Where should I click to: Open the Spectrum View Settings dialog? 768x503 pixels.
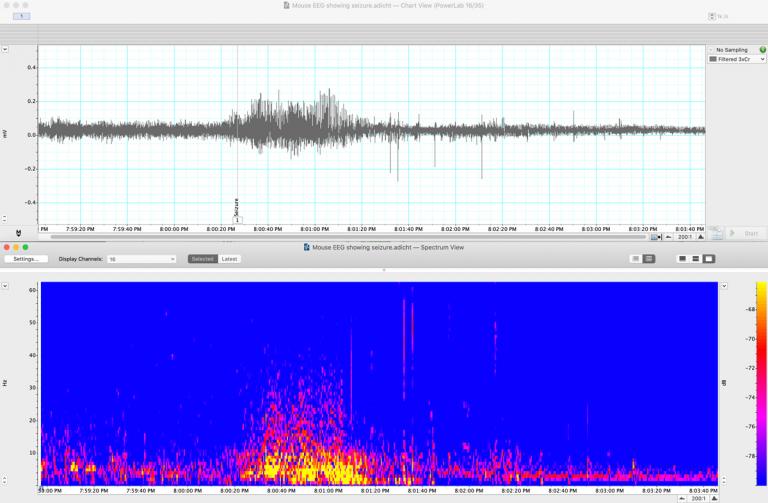click(x=26, y=259)
